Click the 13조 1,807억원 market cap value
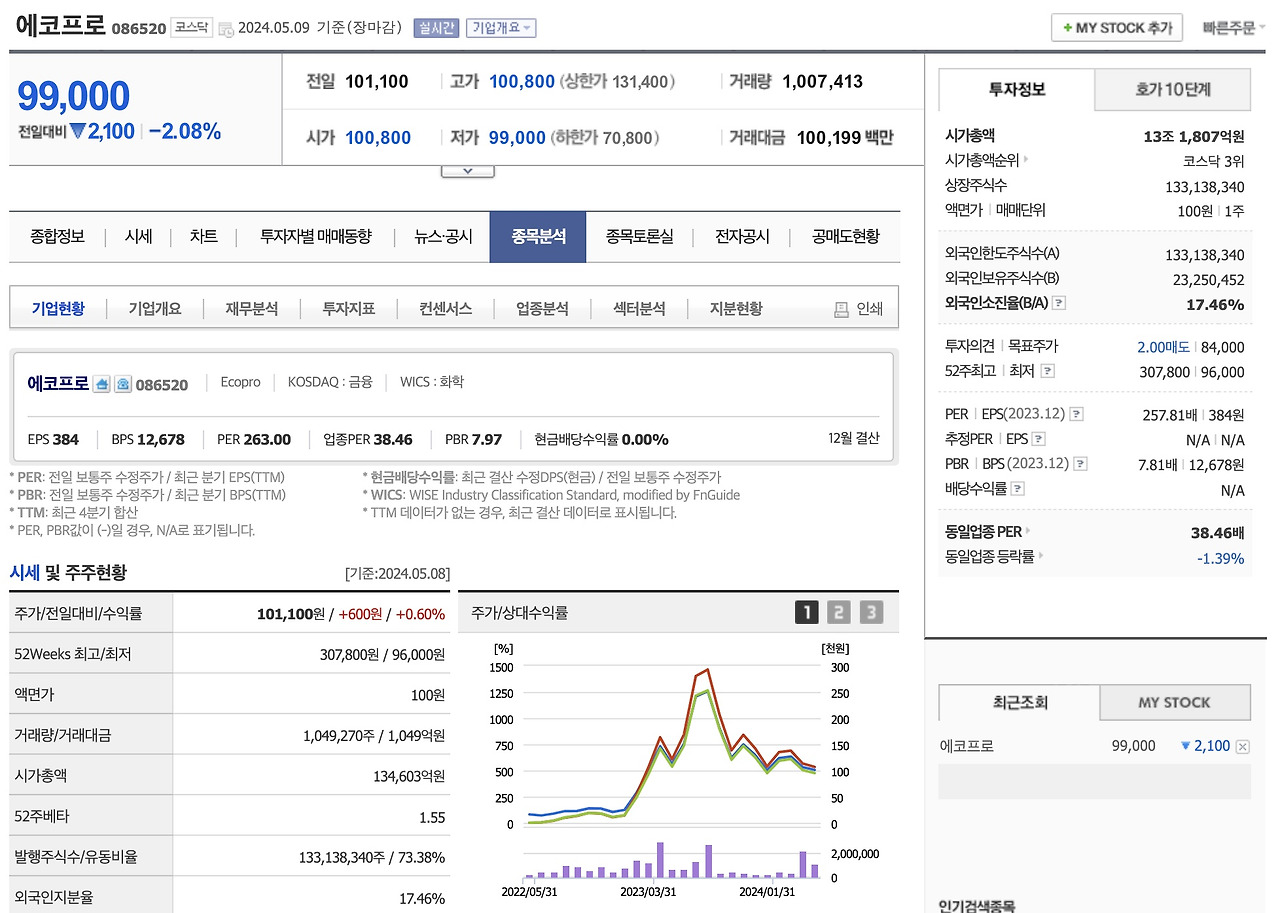Image resolution: width=1280 pixels, height=913 pixels. [x=1194, y=136]
